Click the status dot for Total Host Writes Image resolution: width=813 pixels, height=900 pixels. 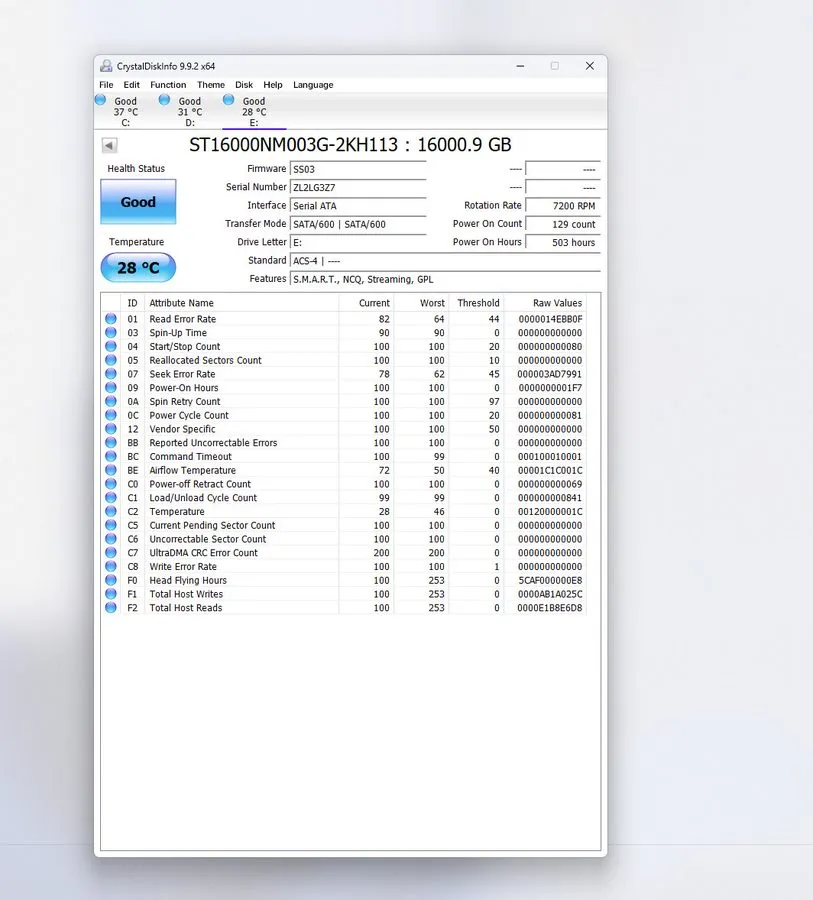[111, 594]
